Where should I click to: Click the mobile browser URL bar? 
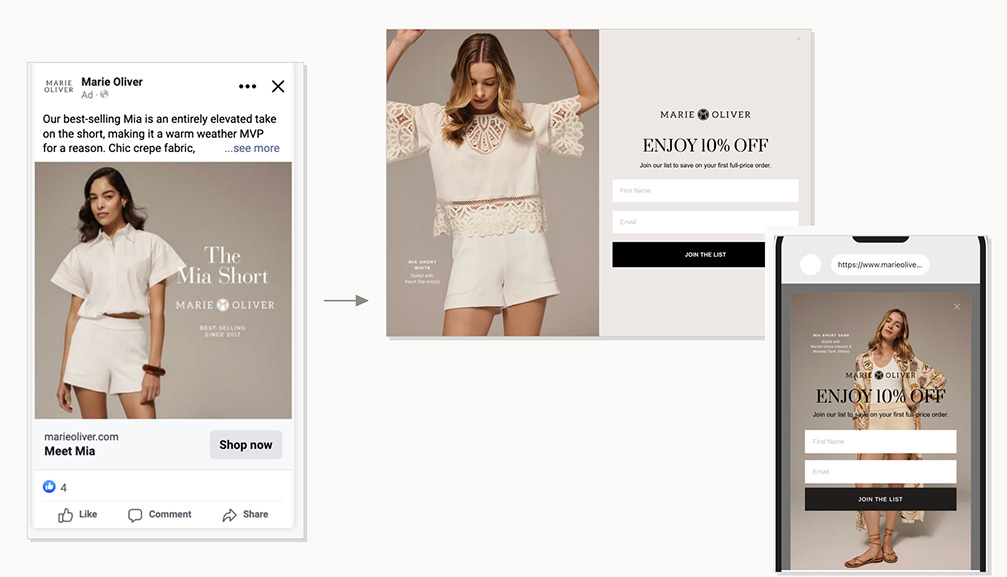tap(880, 265)
